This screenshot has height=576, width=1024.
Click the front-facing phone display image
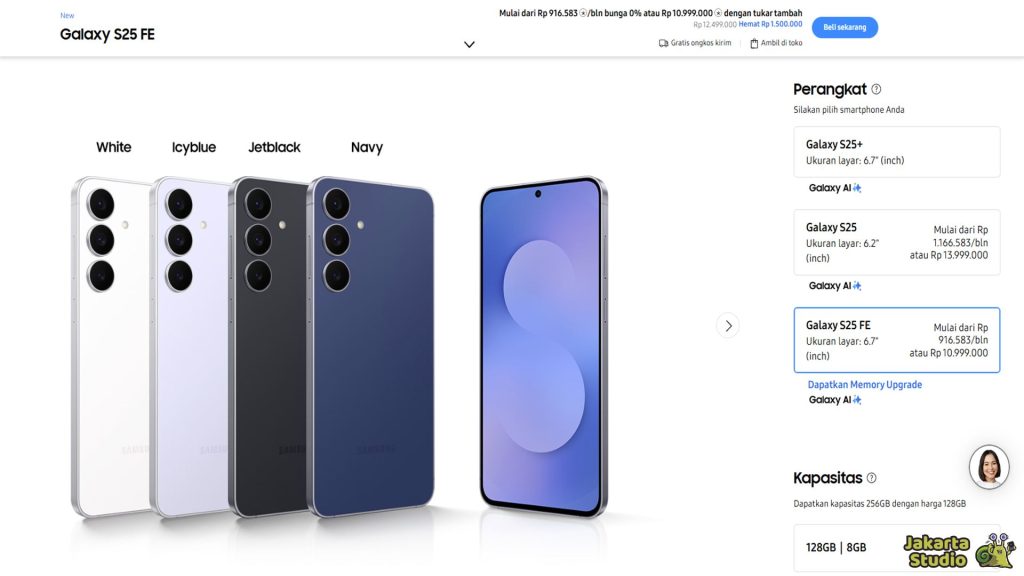tap(543, 345)
